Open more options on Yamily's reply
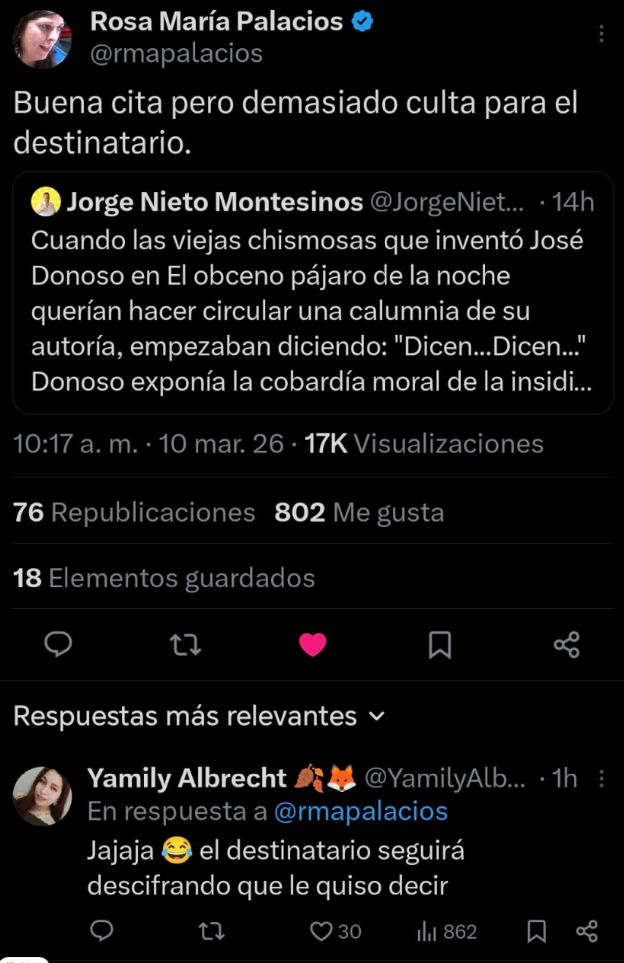Screen dimensions: 624x963 point(601,778)
